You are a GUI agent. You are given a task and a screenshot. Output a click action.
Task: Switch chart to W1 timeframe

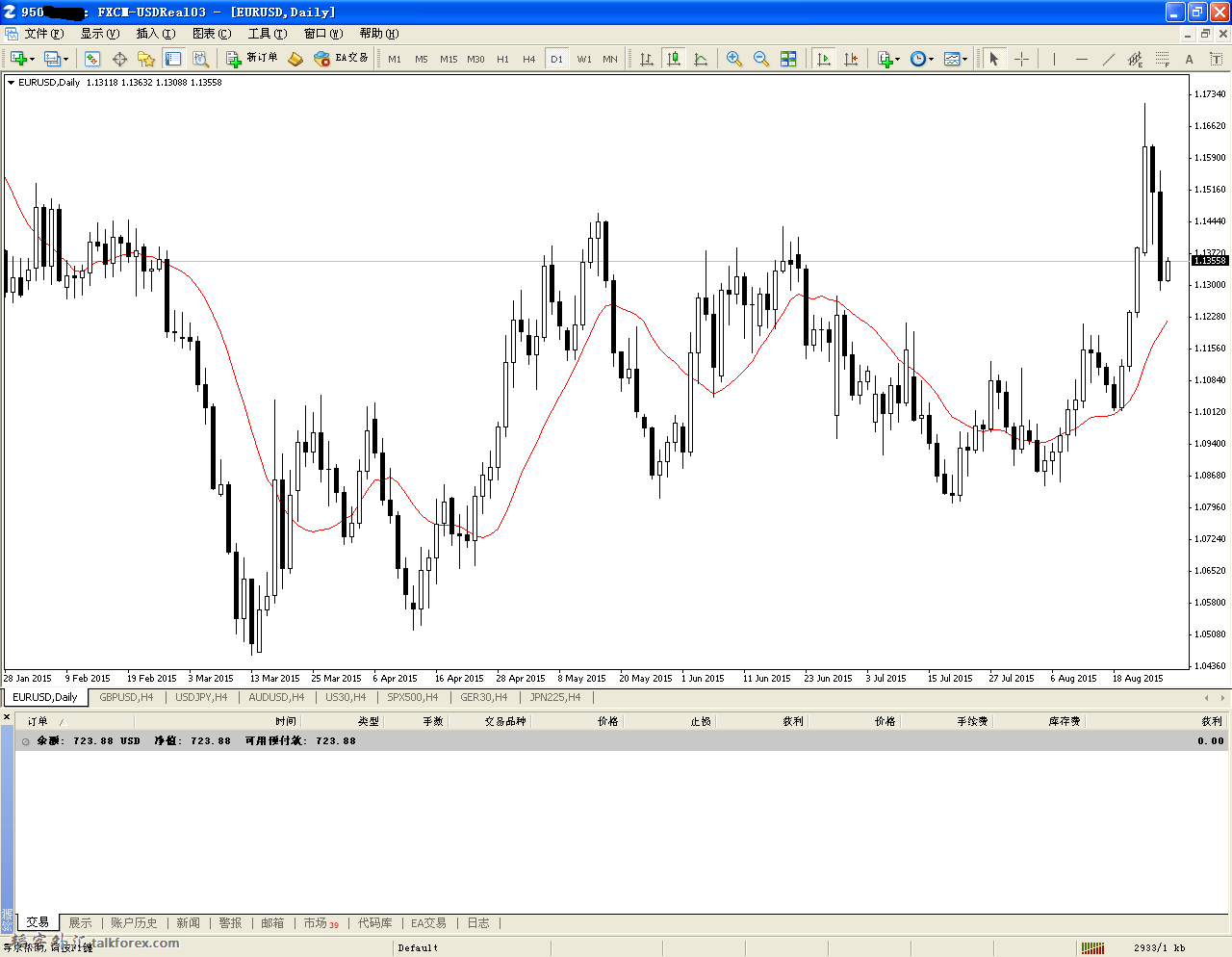584,59
